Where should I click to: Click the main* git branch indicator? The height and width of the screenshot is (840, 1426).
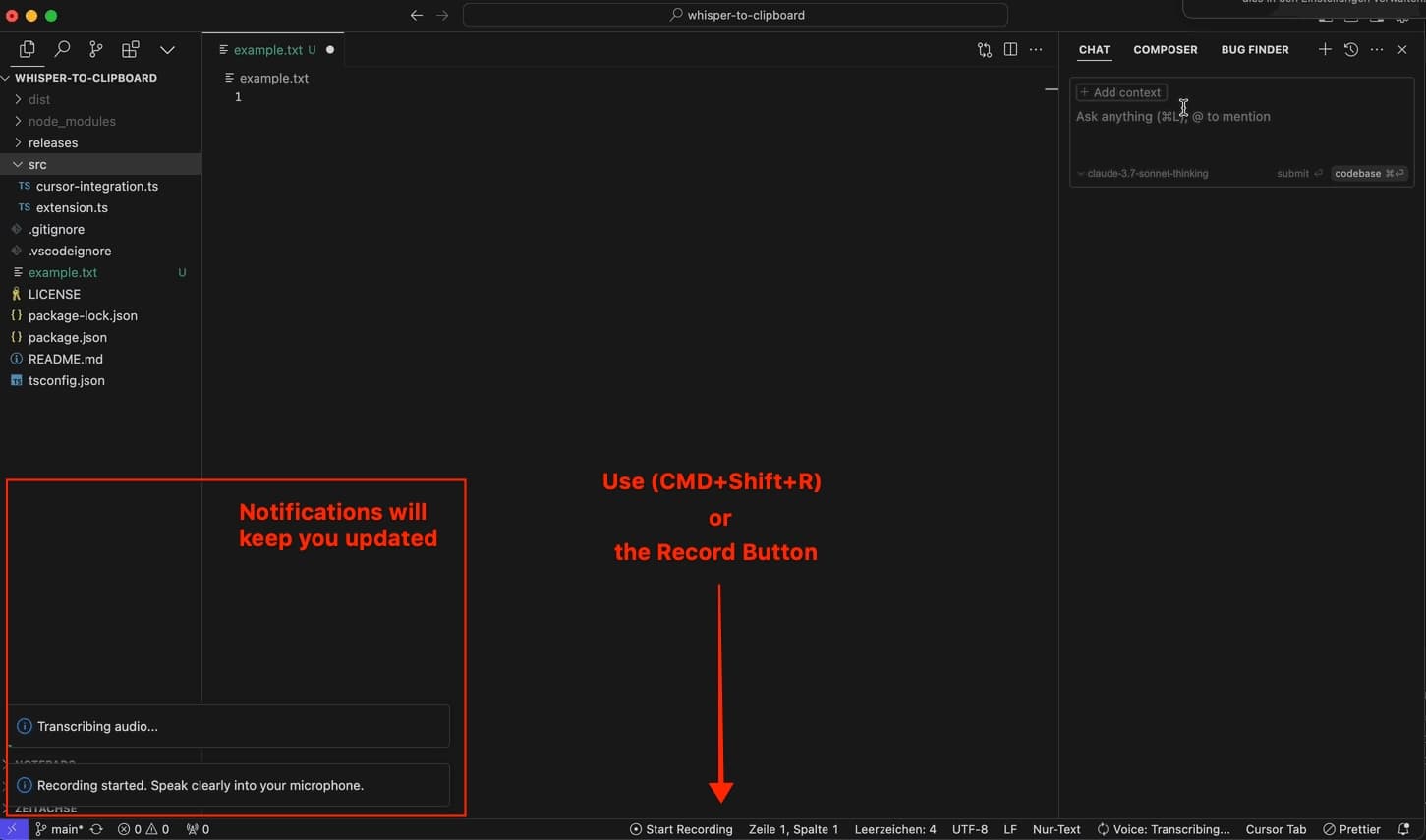click(x=59, y=829)
